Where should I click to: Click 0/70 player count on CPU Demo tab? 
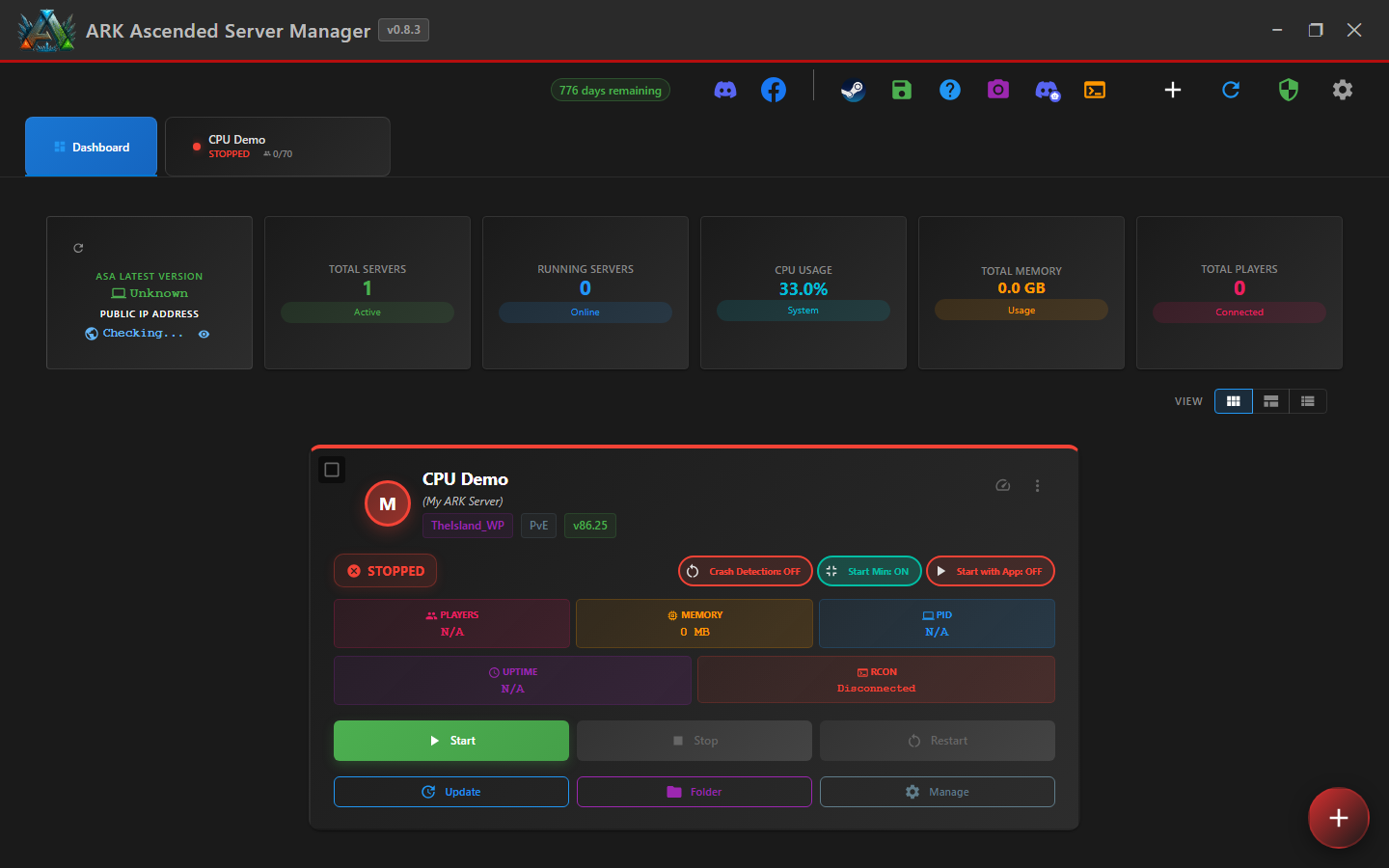pyautogui.click(x=278, y=154)
